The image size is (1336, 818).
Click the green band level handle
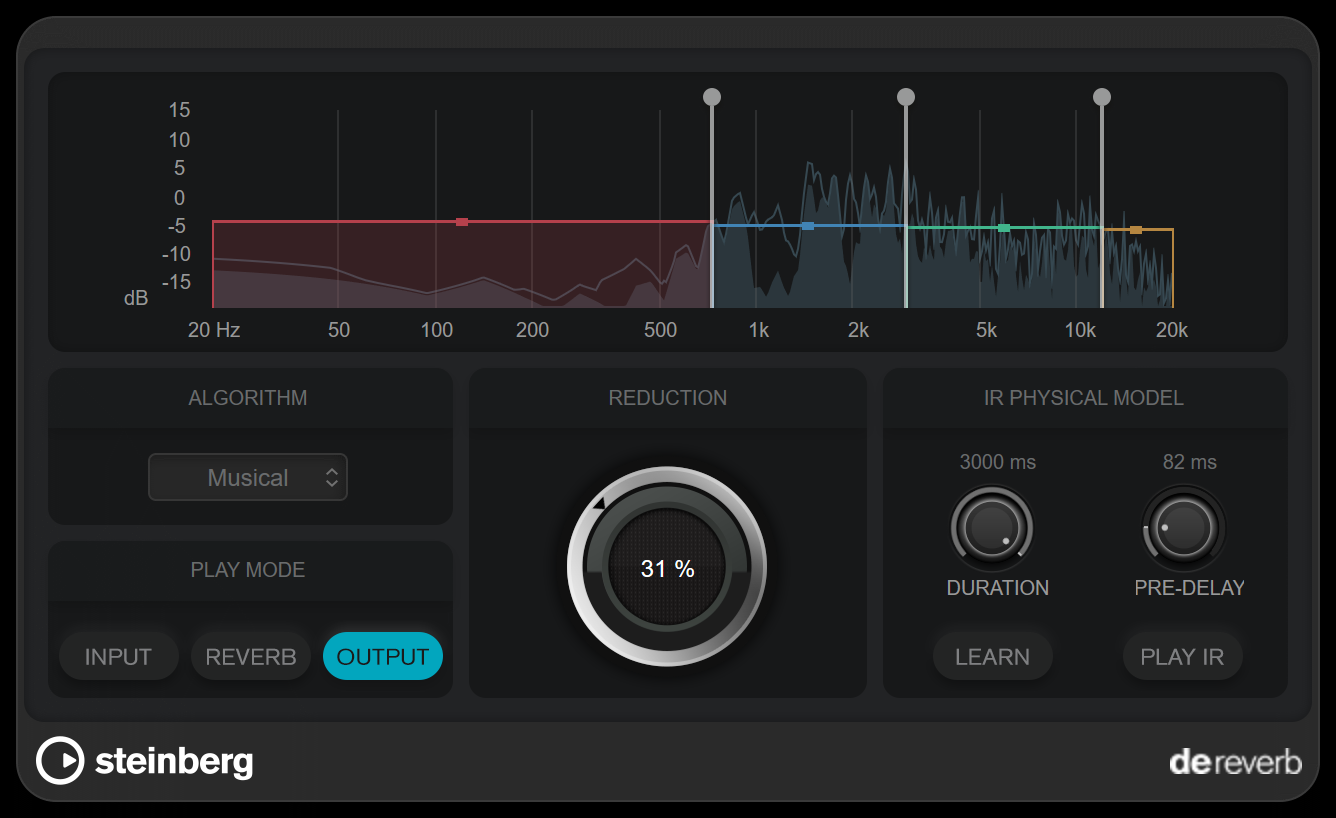coord(1004,228)
